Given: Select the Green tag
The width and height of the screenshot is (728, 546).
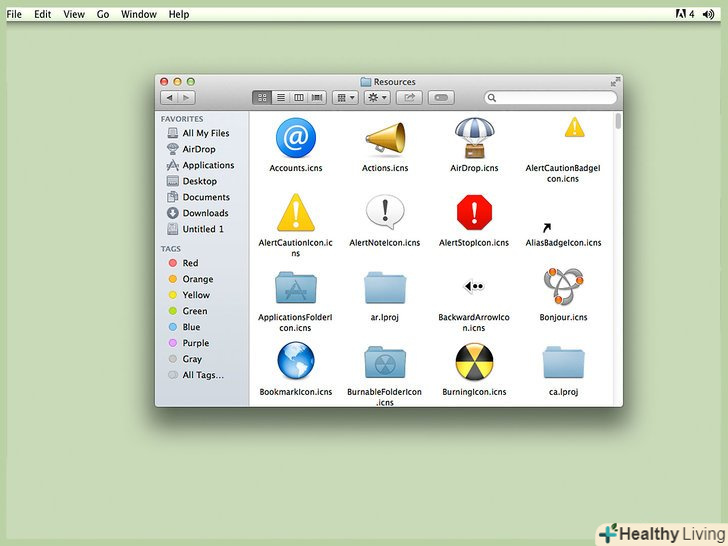Looking at the screenshot, I should [x=188, y=311].
